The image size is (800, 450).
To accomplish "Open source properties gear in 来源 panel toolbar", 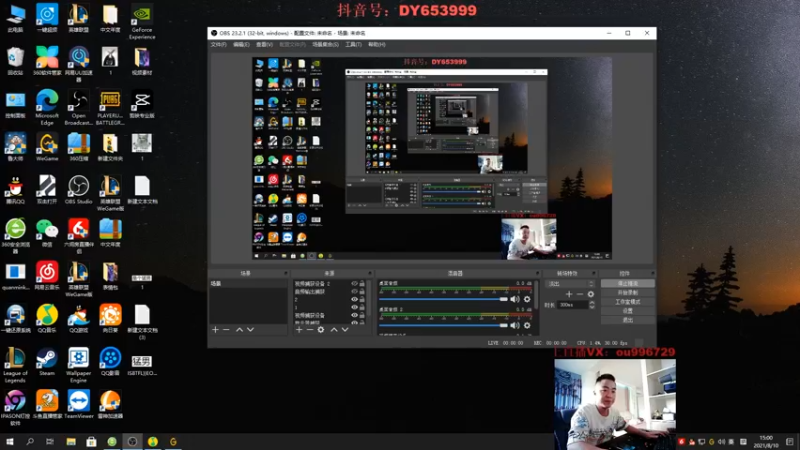I will [x=321, y=330].
